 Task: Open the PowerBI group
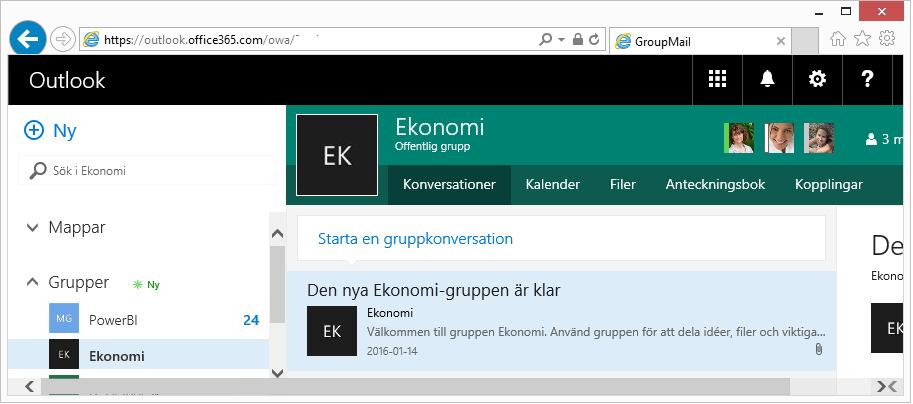click(139, 320)
